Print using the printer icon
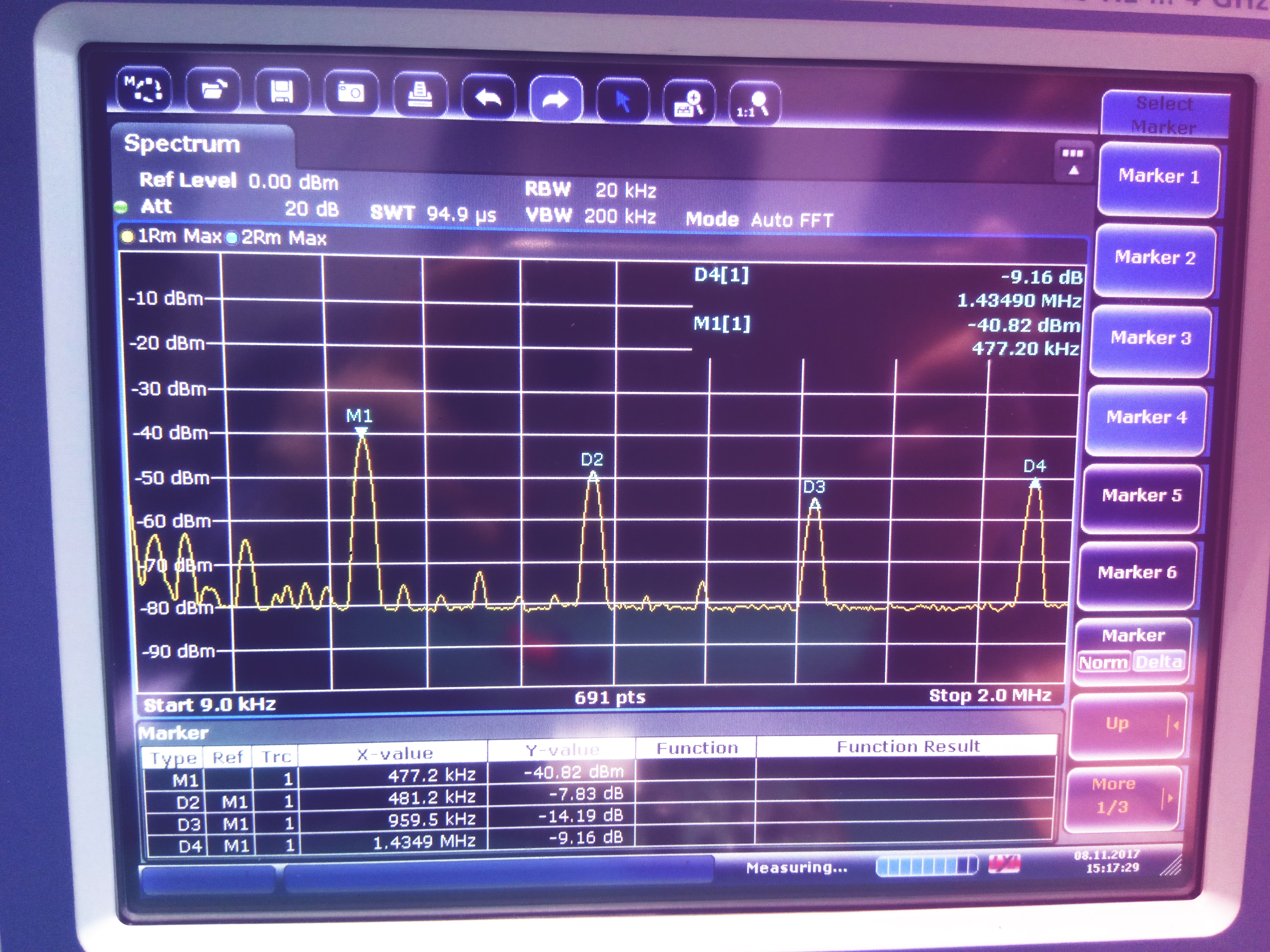The height and width of the screenshot is (952, 1270). point(420,94)
